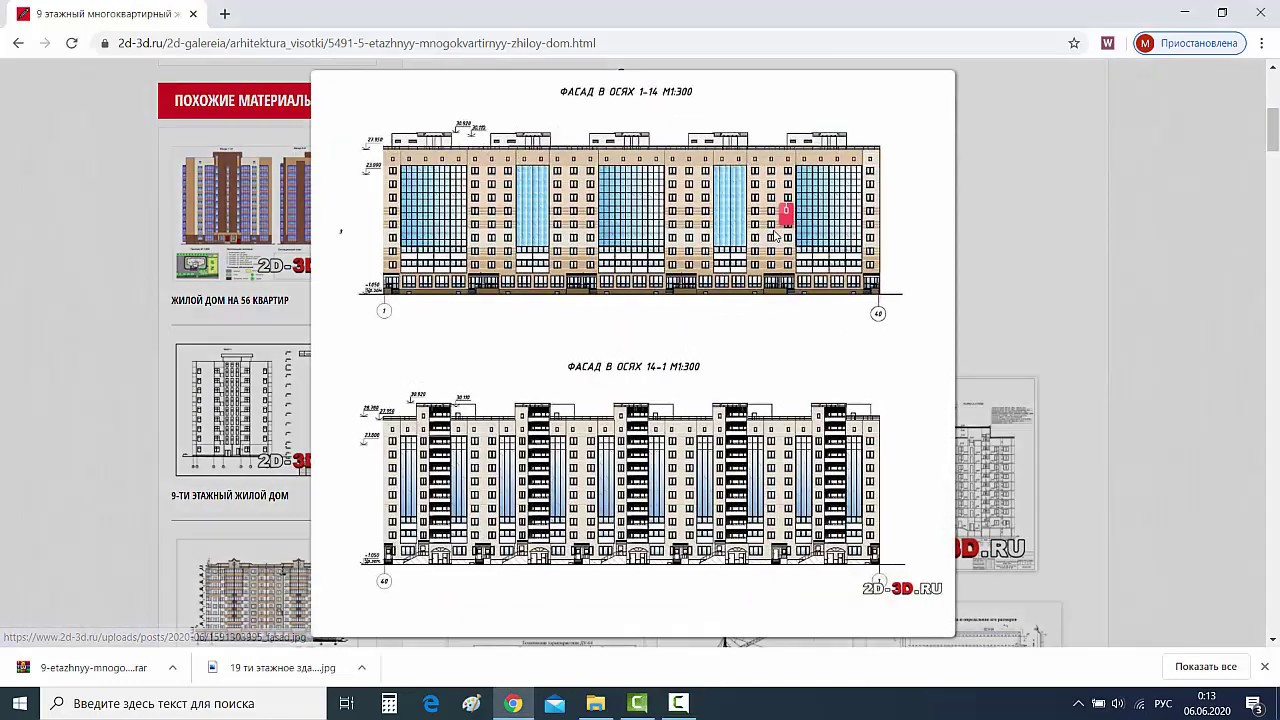Open the paint palette app on taskbar
The height and width of the screenshot is (720, 1280).
(x=472, y=703)
